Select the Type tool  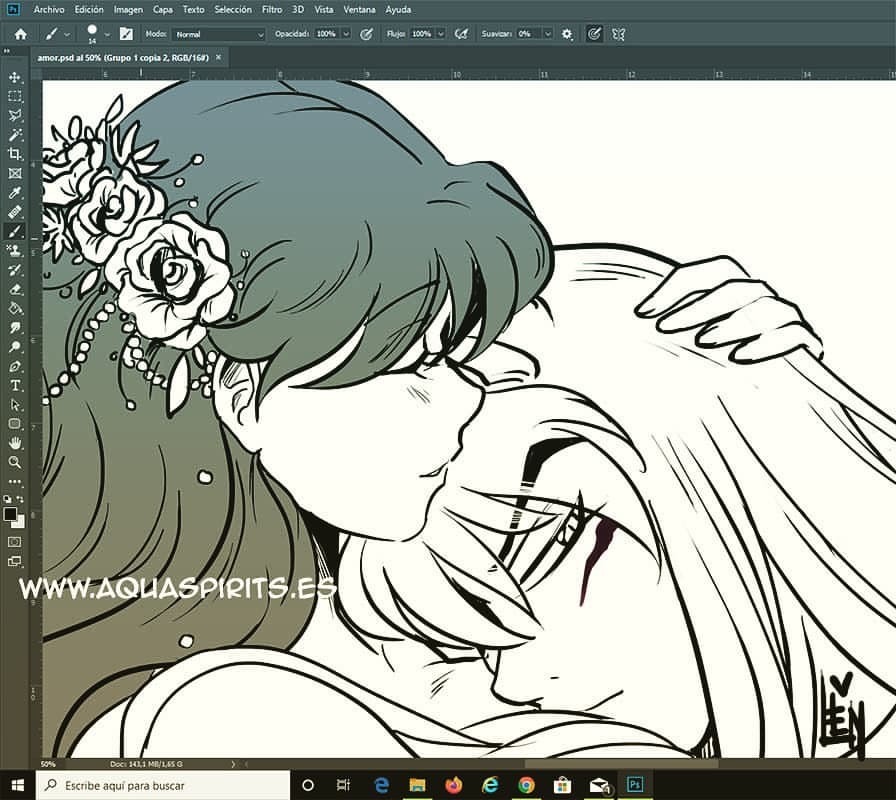pyautogui.click(x=15, y=386)
